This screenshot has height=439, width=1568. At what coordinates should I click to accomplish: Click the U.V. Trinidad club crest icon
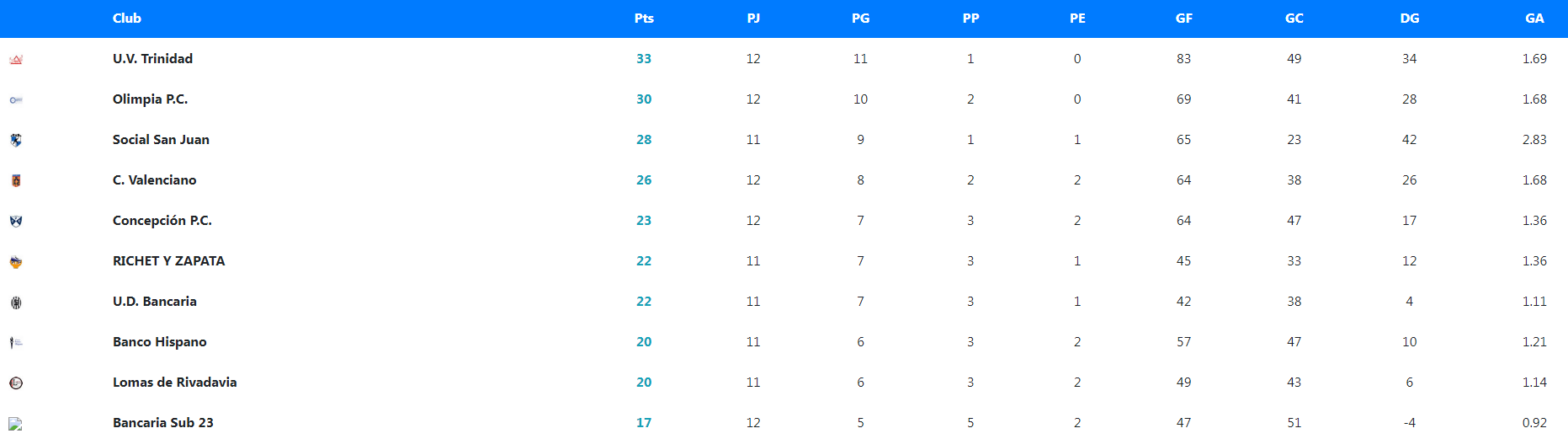click(16, 60)
